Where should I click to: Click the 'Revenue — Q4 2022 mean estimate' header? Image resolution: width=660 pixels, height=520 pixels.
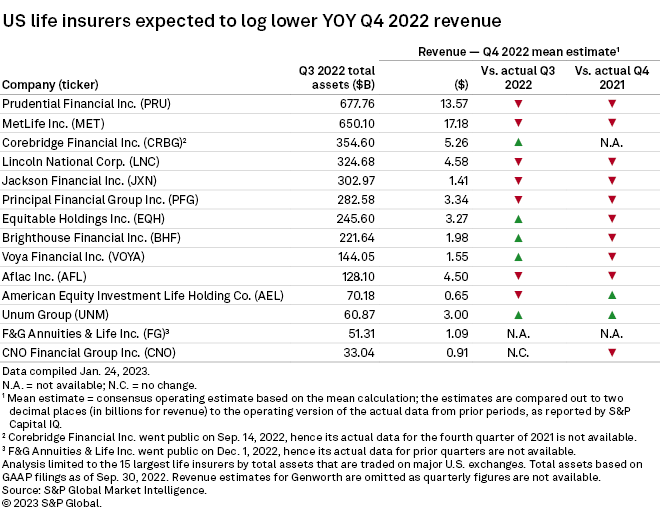point(519,52)
